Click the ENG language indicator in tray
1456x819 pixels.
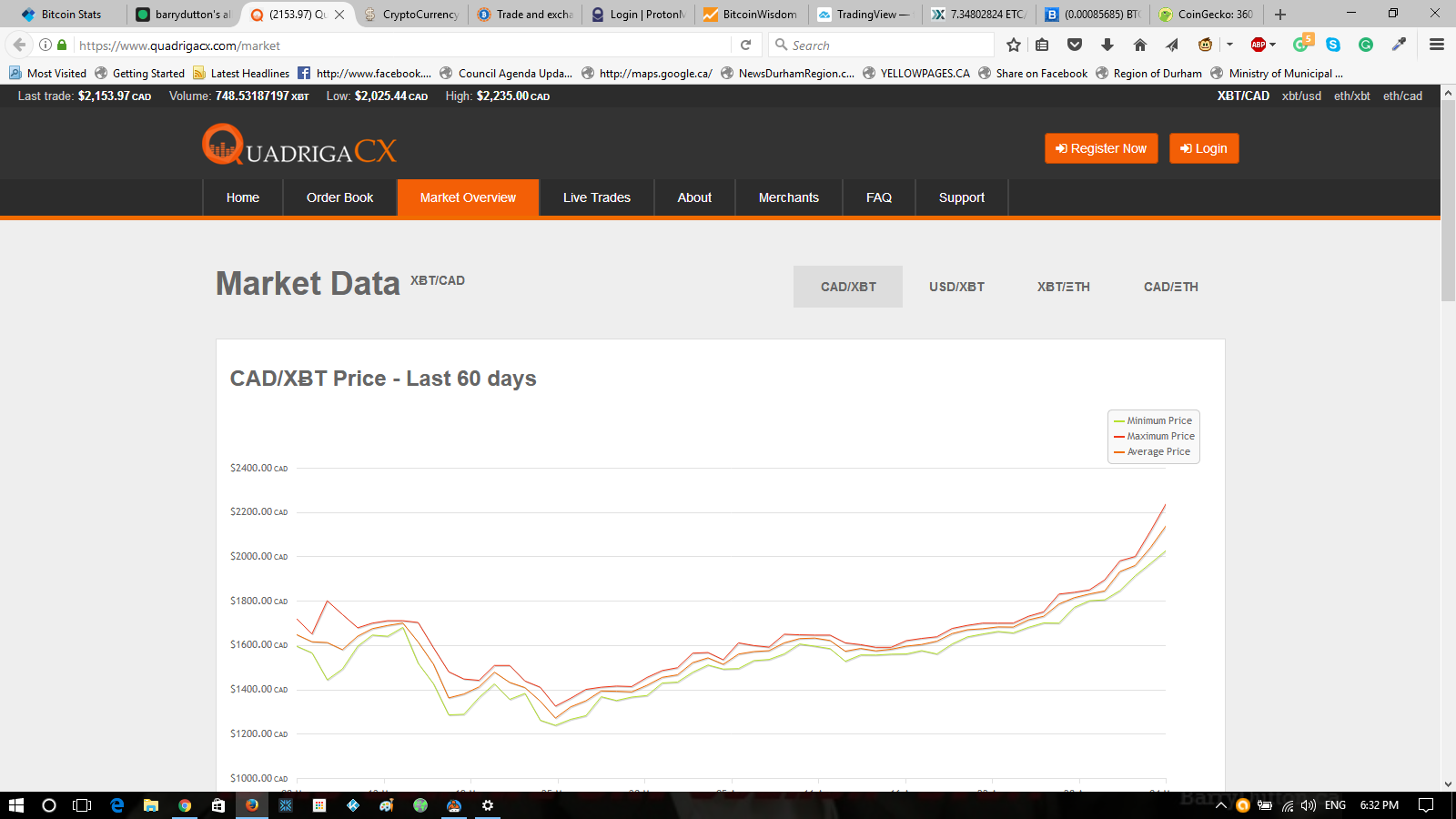coord(1335,805)
